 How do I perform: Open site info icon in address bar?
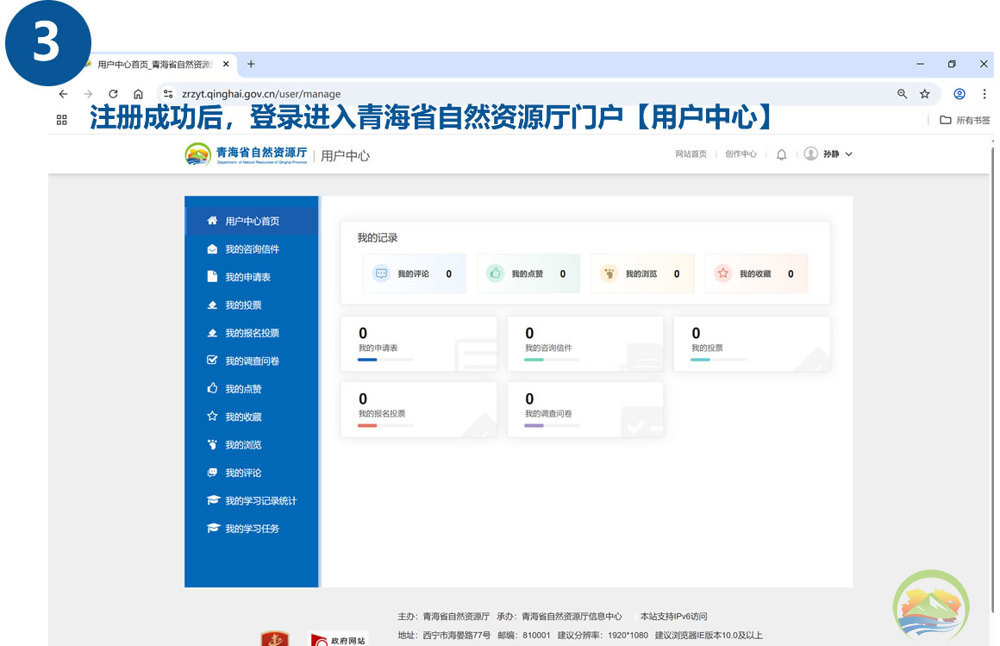click(168, 94)
